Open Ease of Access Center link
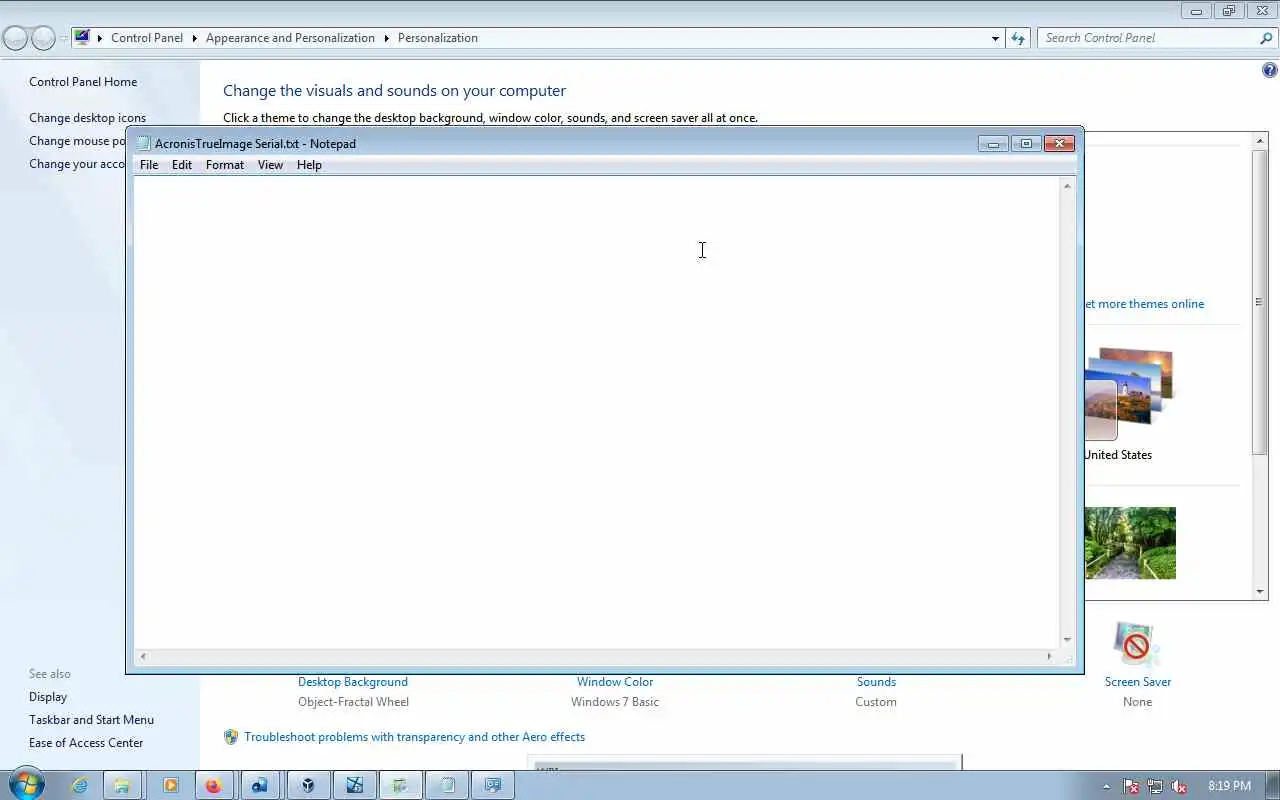Screen dimensions: 1280x800 86,743
